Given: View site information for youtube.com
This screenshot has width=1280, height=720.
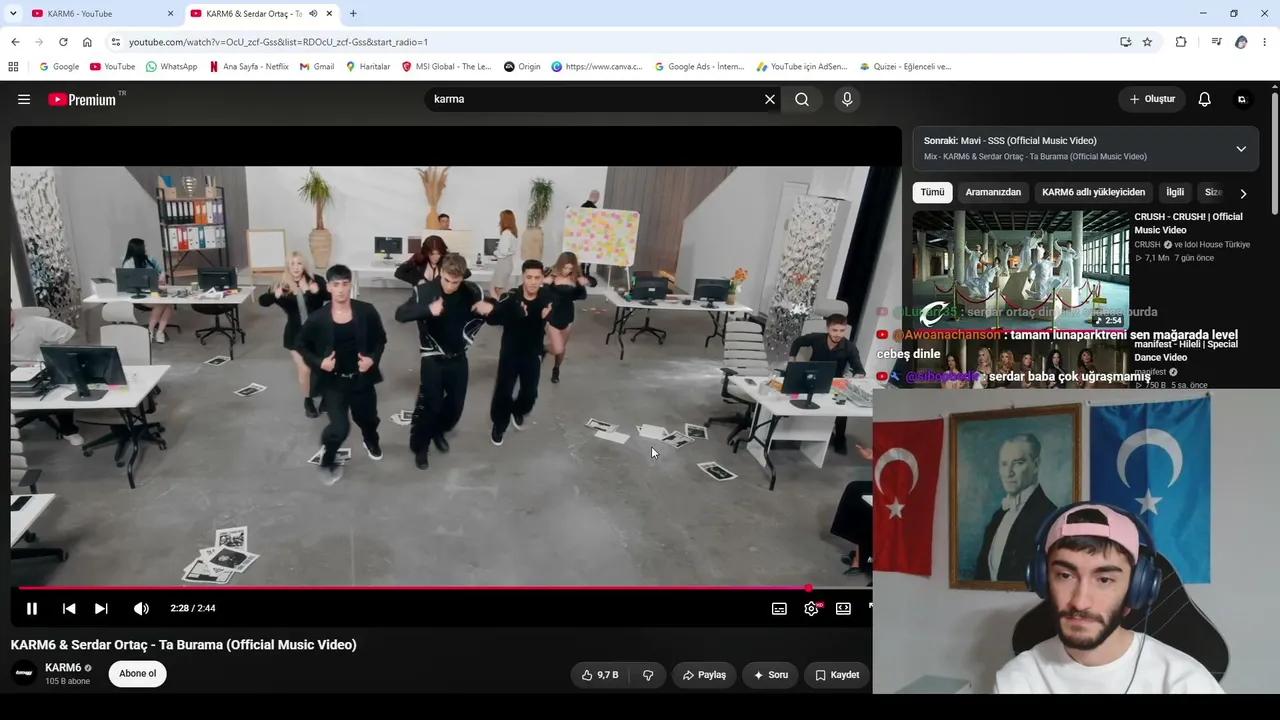Looking at the screenshot, I should coord(116,42).
